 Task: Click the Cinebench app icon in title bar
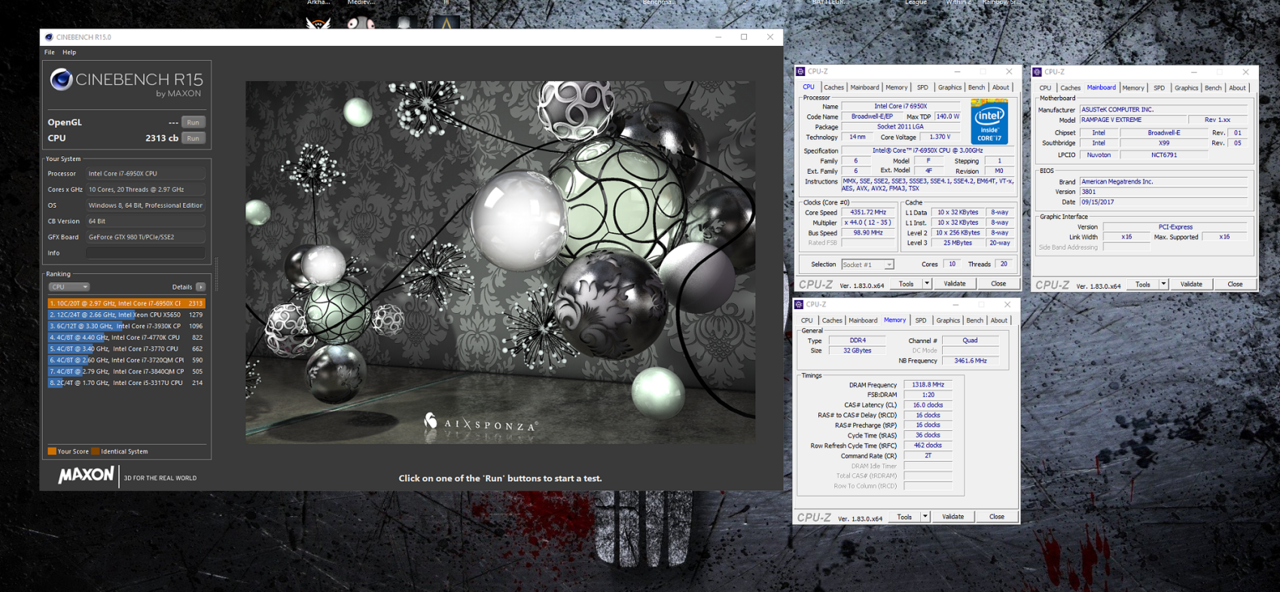(49, 37)
